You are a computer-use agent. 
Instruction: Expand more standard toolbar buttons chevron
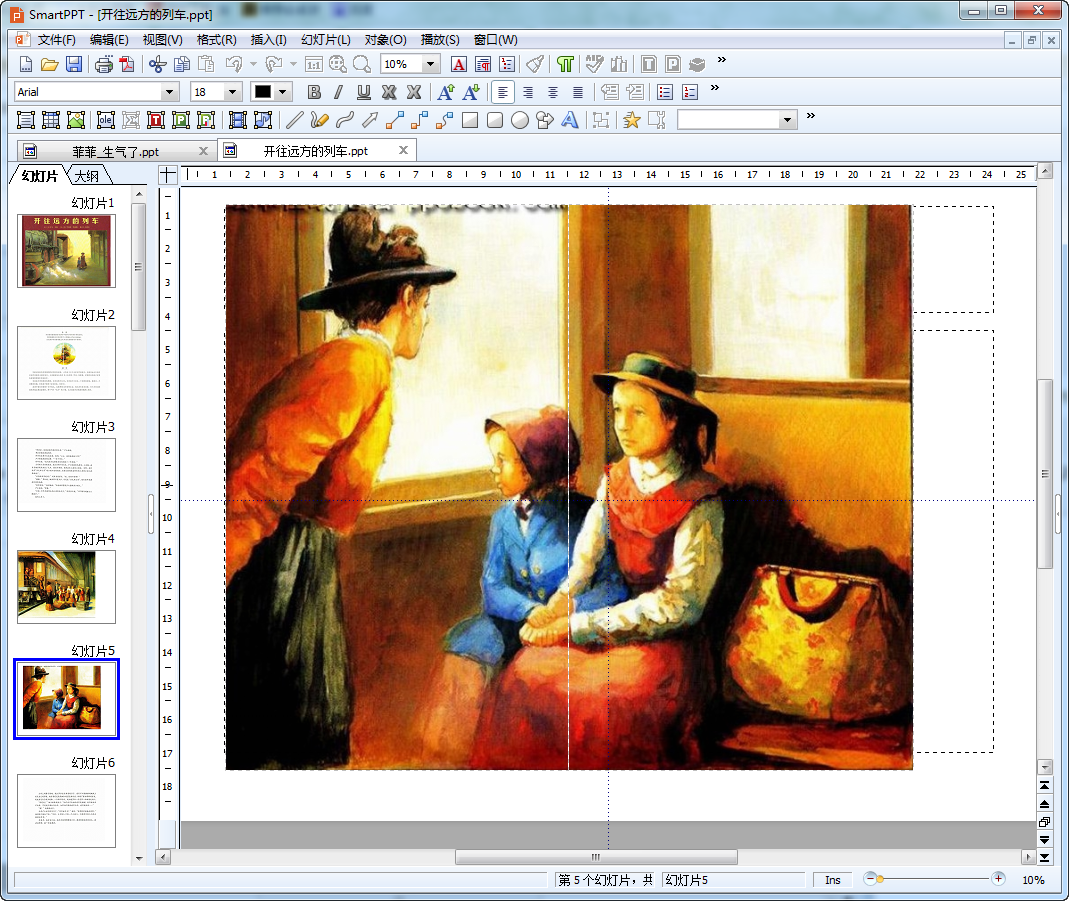(x=721, y=60)
